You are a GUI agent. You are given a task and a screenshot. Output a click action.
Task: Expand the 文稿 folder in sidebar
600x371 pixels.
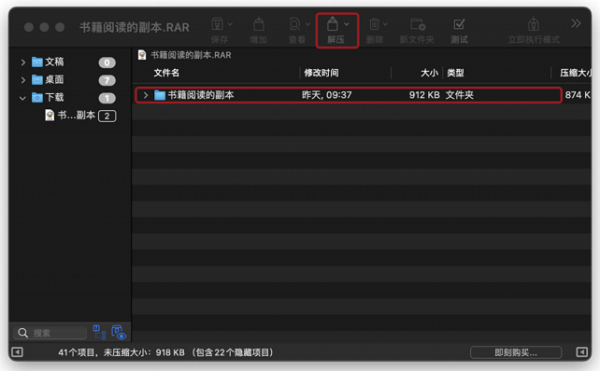(23, 62)
